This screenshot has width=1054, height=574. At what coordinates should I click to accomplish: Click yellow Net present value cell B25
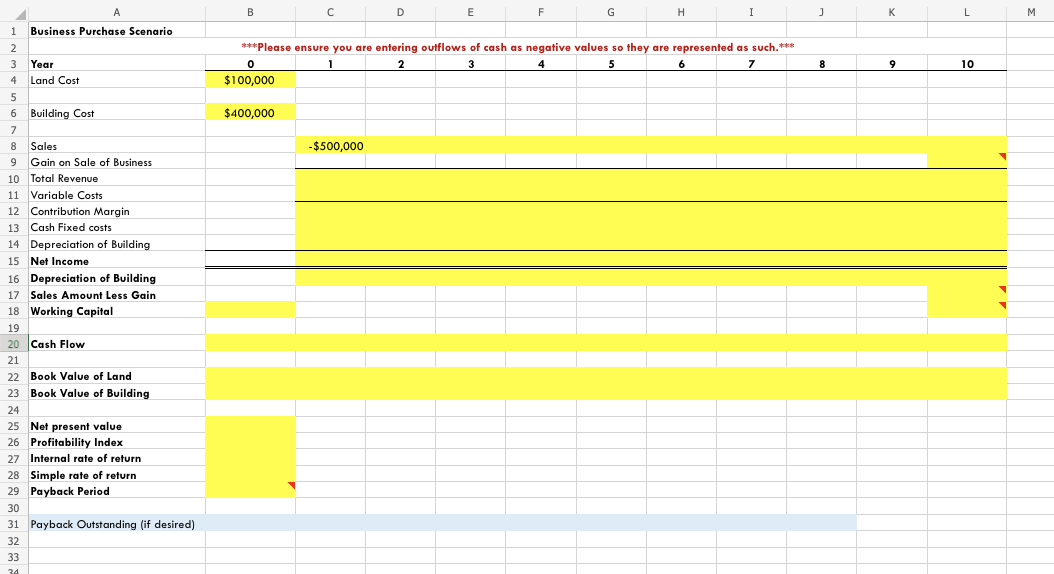[250, 425]
